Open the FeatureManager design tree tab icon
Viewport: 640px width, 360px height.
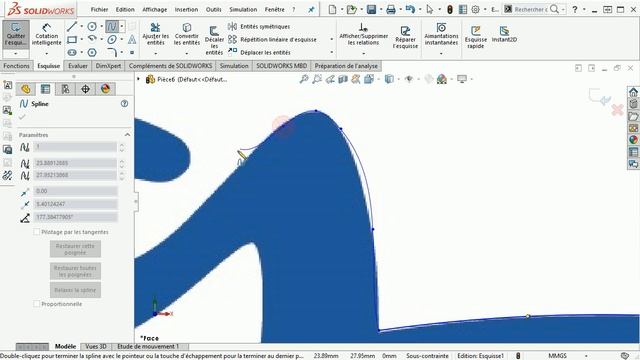(25, 89)
